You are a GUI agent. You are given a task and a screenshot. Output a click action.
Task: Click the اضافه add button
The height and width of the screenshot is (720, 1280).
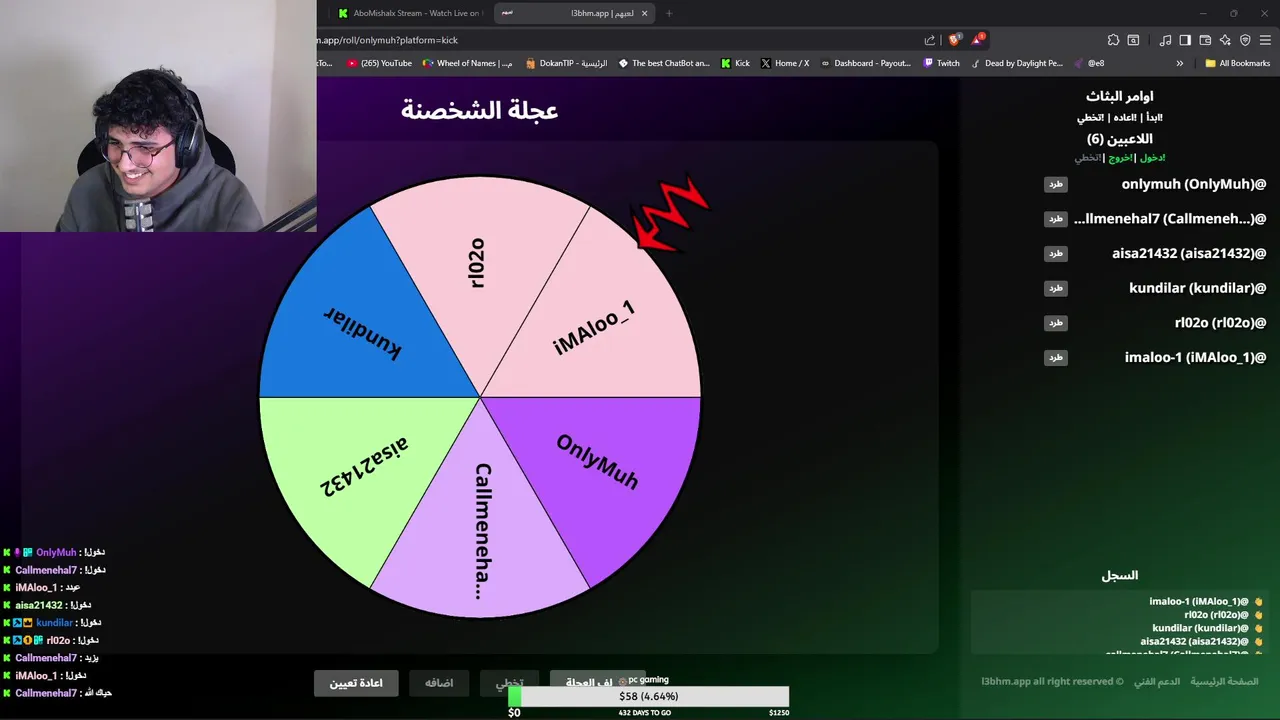click(x=439, y=683)
